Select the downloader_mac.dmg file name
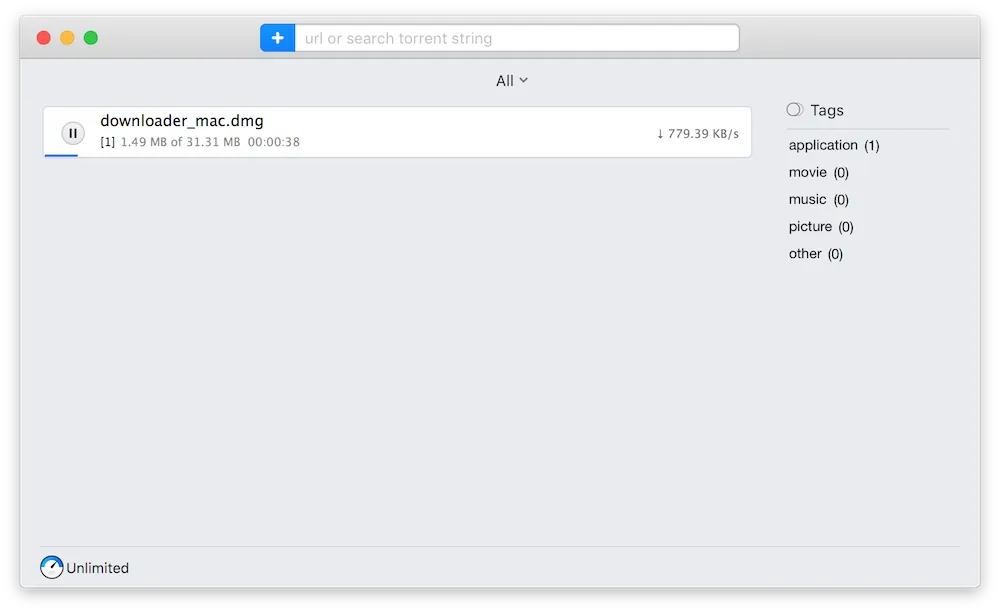This screenshot has width=1000, height=612. point(182,121)
